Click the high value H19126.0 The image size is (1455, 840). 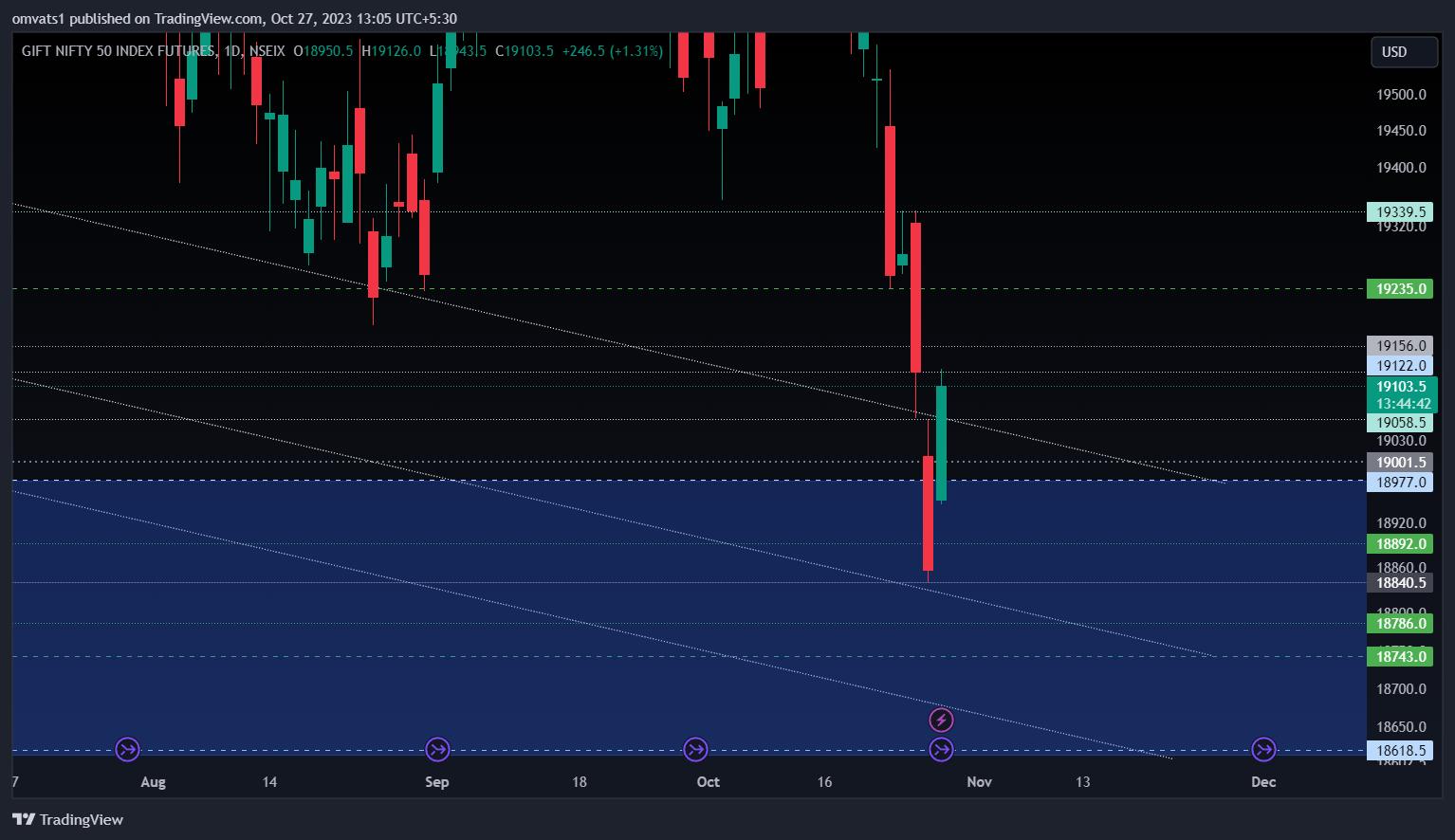click(392, 51)
